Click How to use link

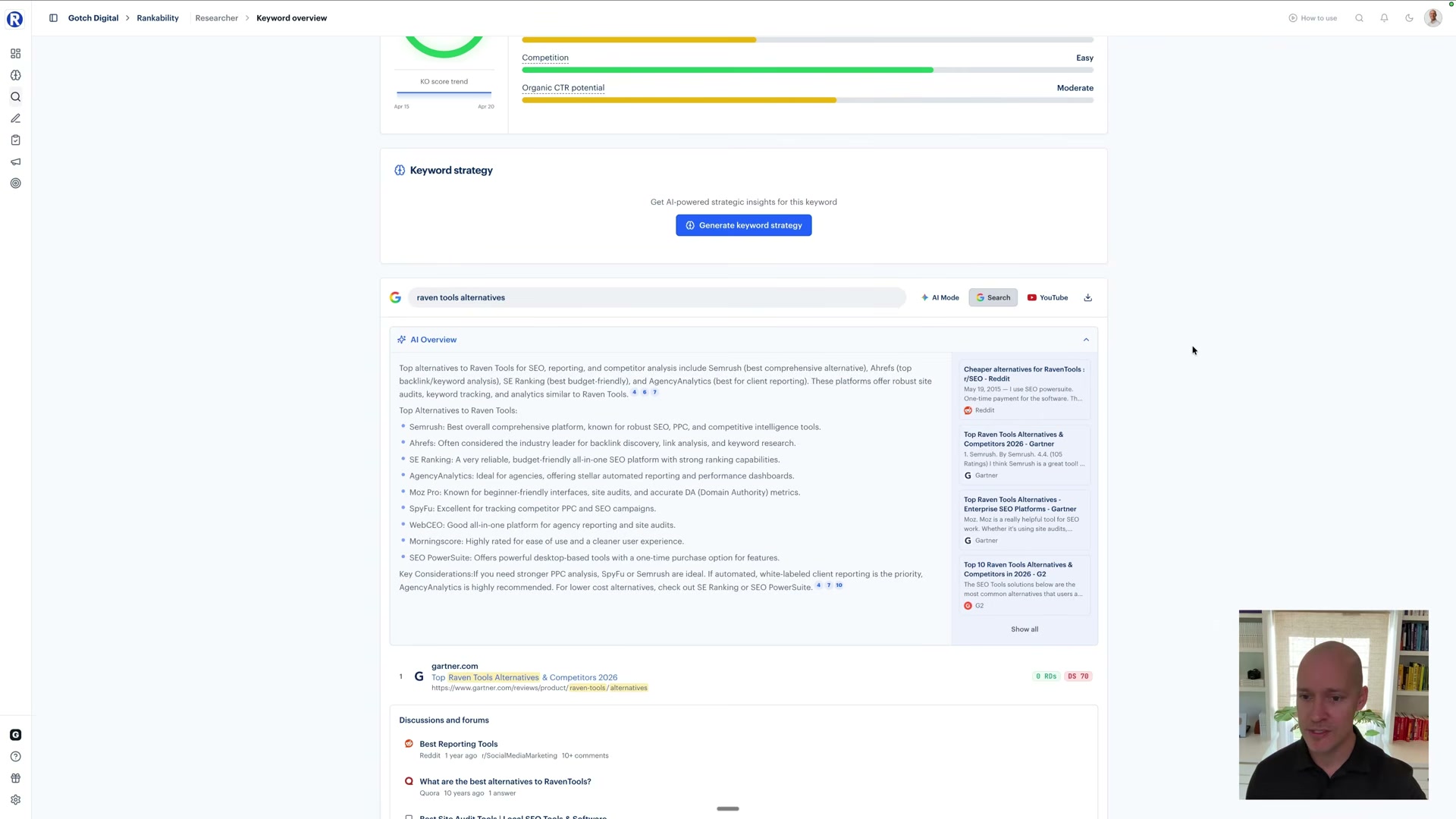(x=1313, y=18)
